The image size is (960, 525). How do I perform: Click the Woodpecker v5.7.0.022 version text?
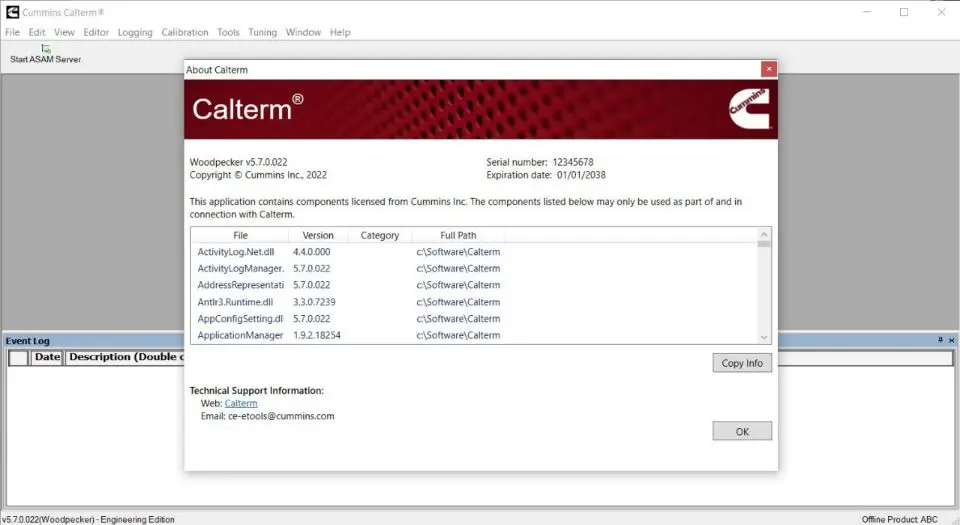[238, 162]
